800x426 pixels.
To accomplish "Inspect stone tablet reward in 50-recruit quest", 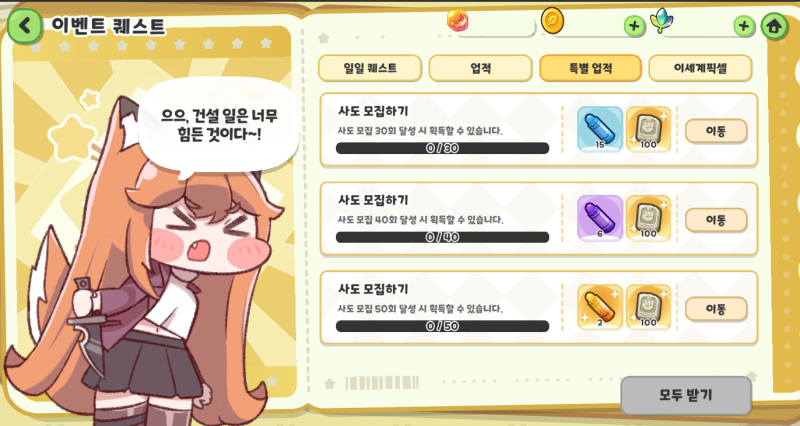I will (648, 307).
